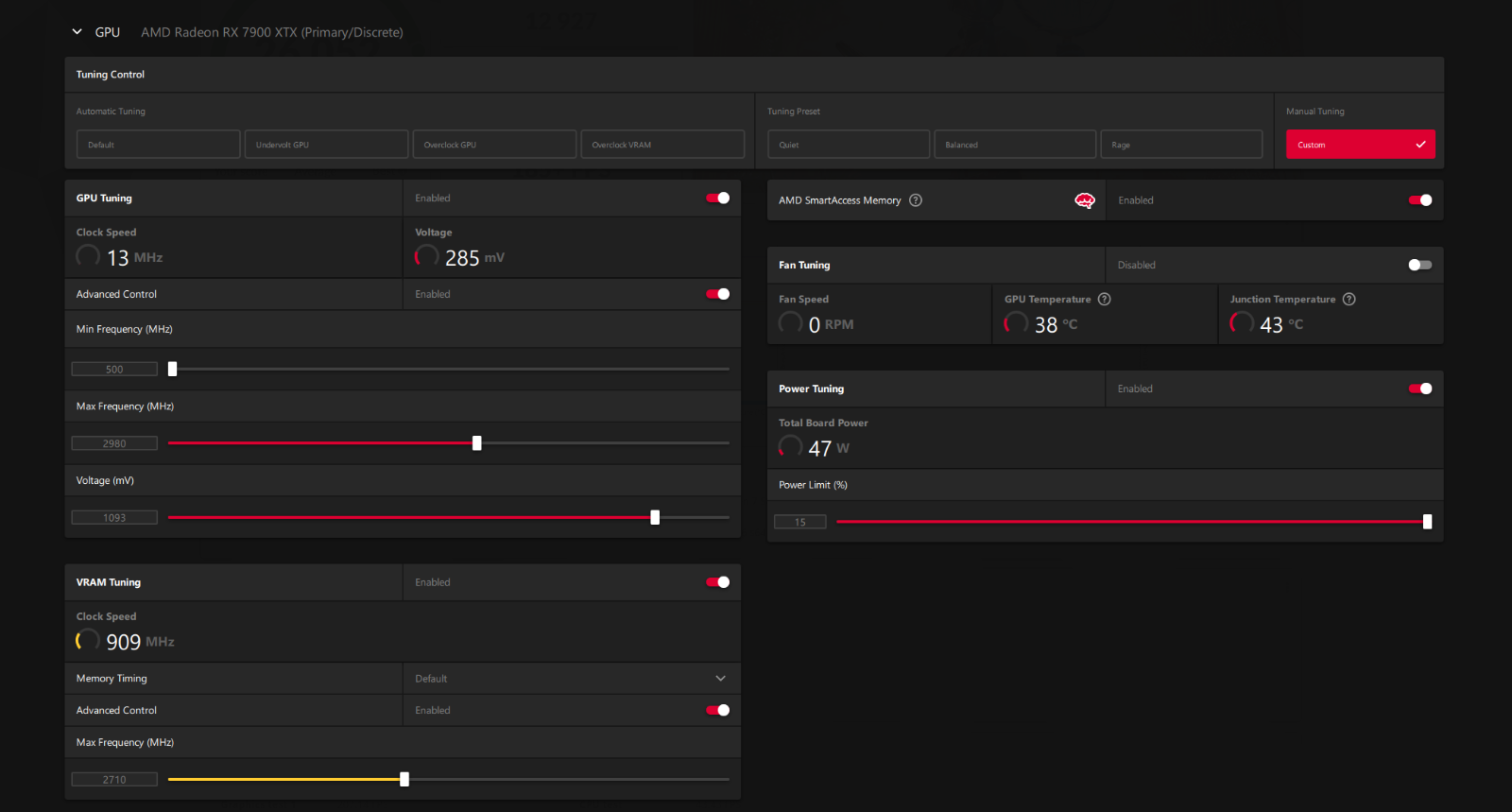The height and width of the screenshot is (812, 1512).
Task: Select the Undervolt GPU tuning option
Action: (326, 145)
